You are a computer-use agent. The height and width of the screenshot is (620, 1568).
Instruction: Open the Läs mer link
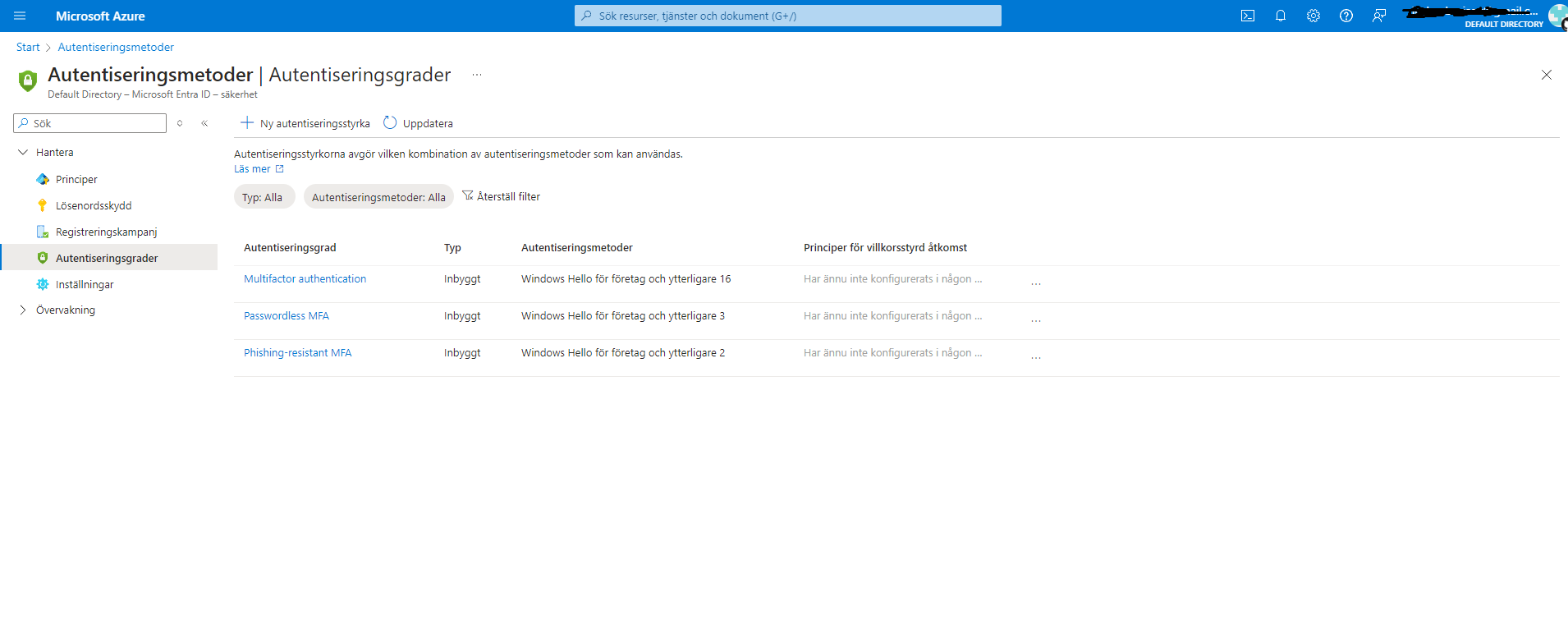pos(252,169)
